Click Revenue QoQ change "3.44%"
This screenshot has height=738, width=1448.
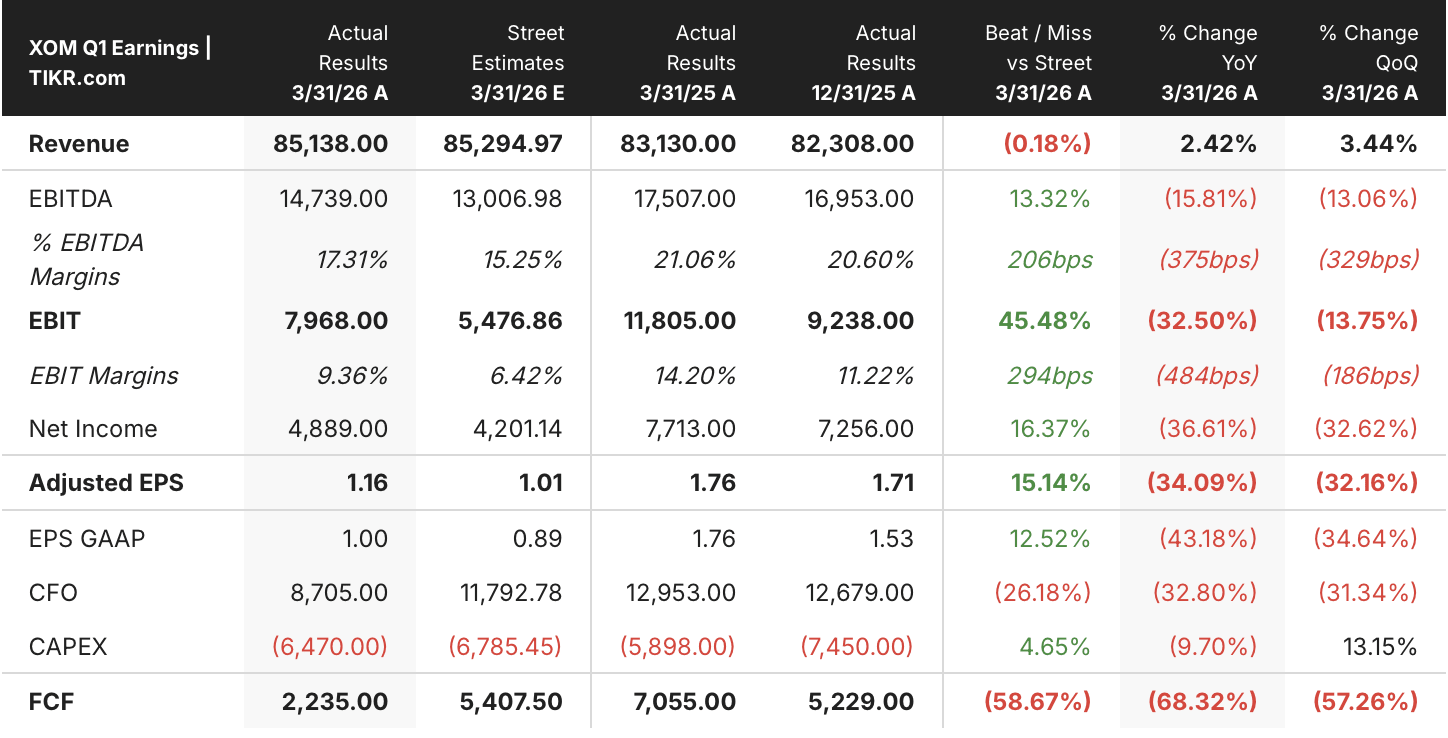(1379, 144)
